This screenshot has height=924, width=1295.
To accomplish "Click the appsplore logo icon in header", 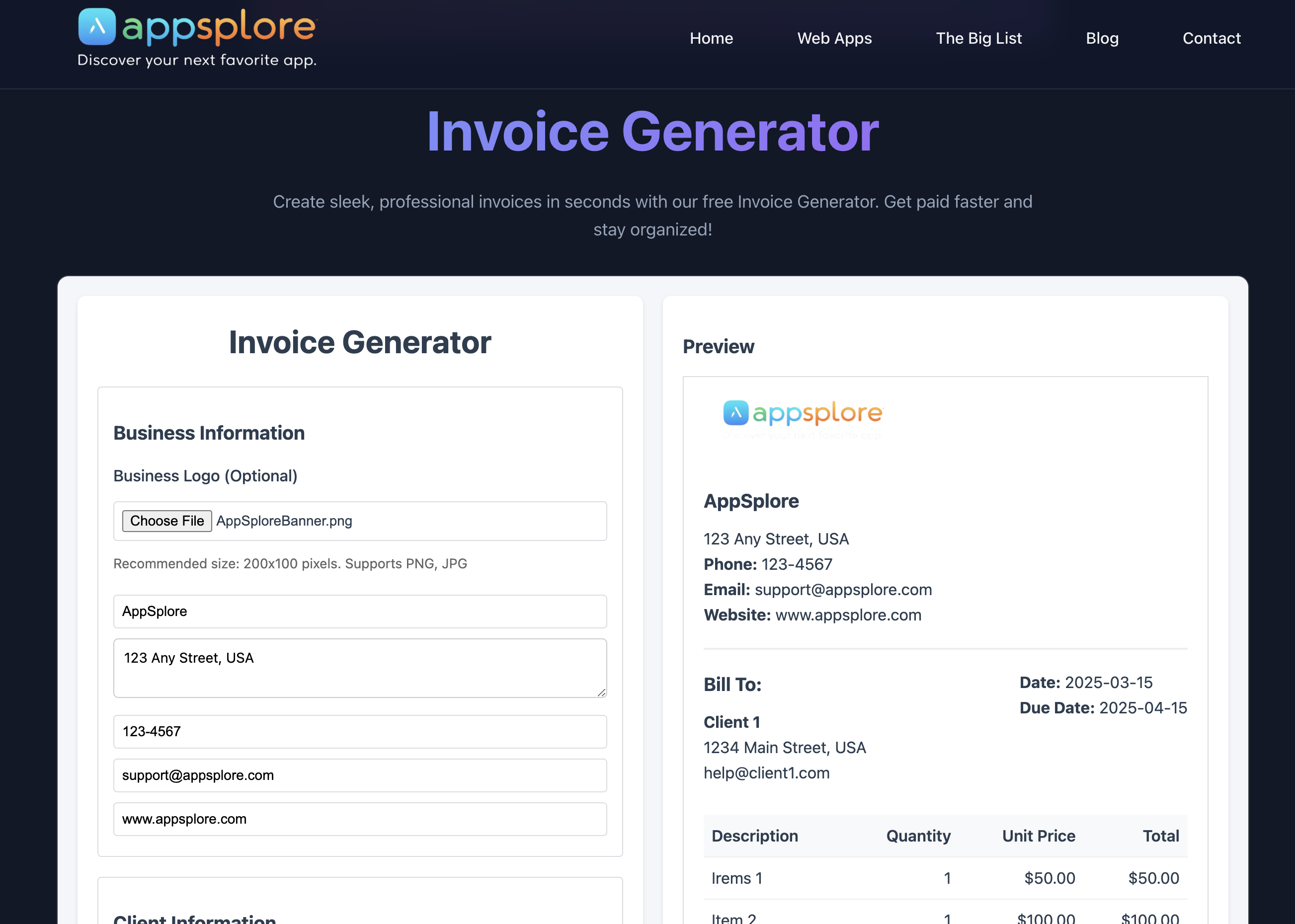I will (97, 27).
